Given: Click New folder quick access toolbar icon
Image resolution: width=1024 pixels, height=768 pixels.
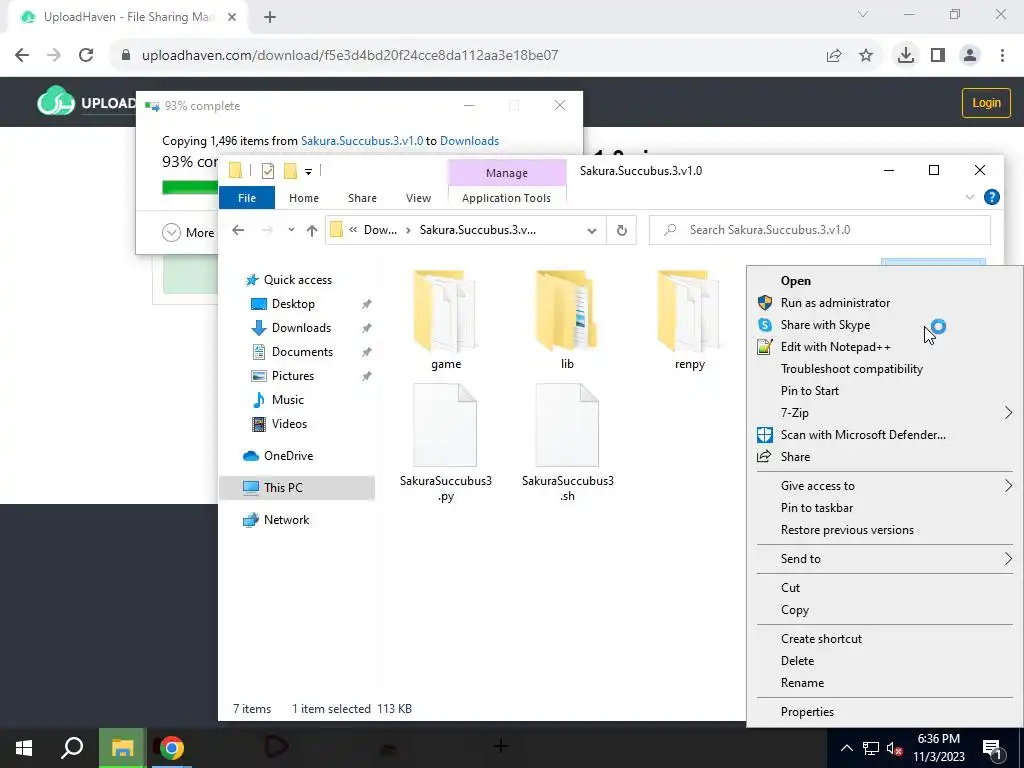Looking at the screenshot, I should (x=291, y=171).
